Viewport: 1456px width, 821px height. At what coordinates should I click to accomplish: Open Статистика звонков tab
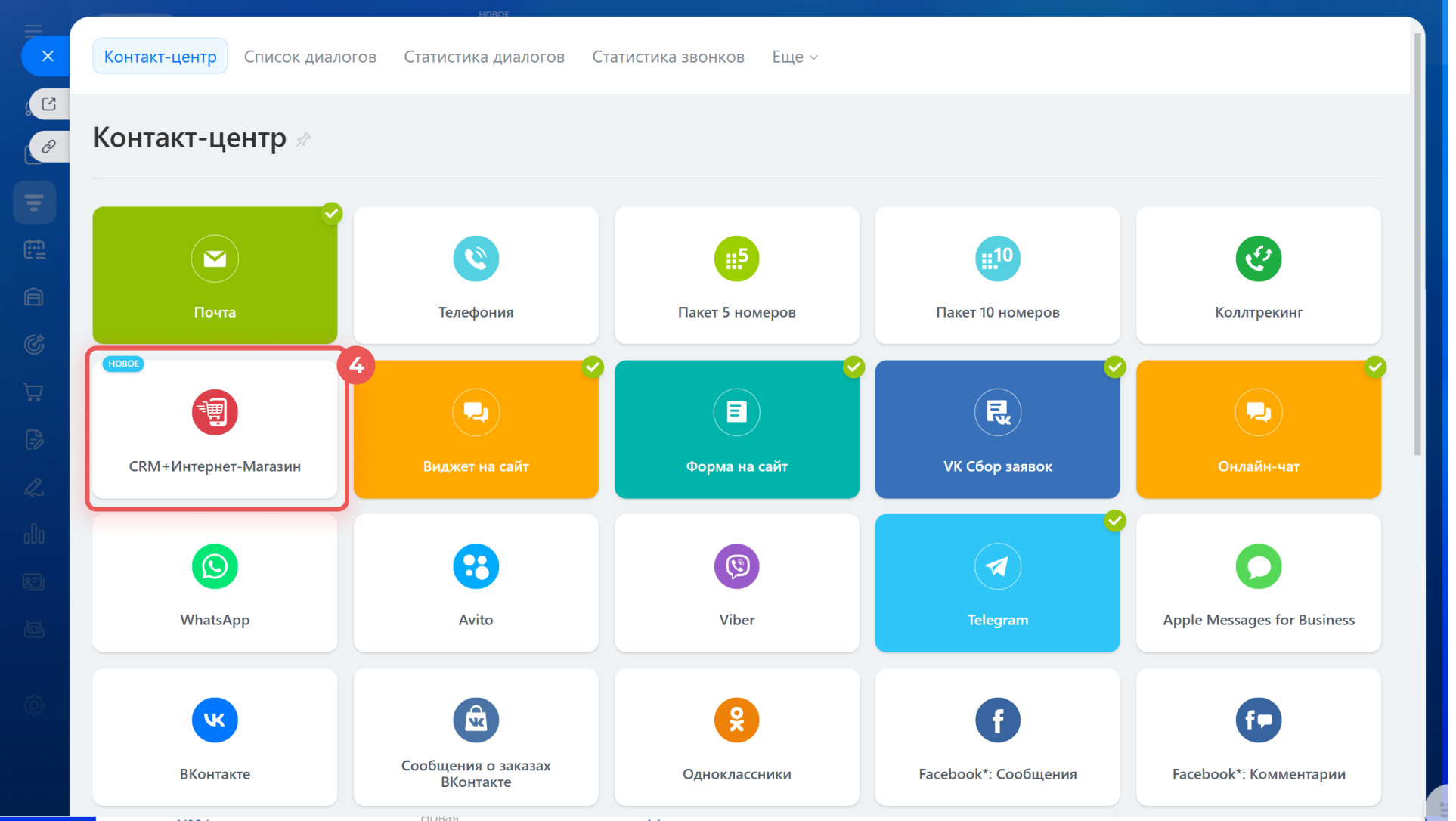(x=668, y=57)
